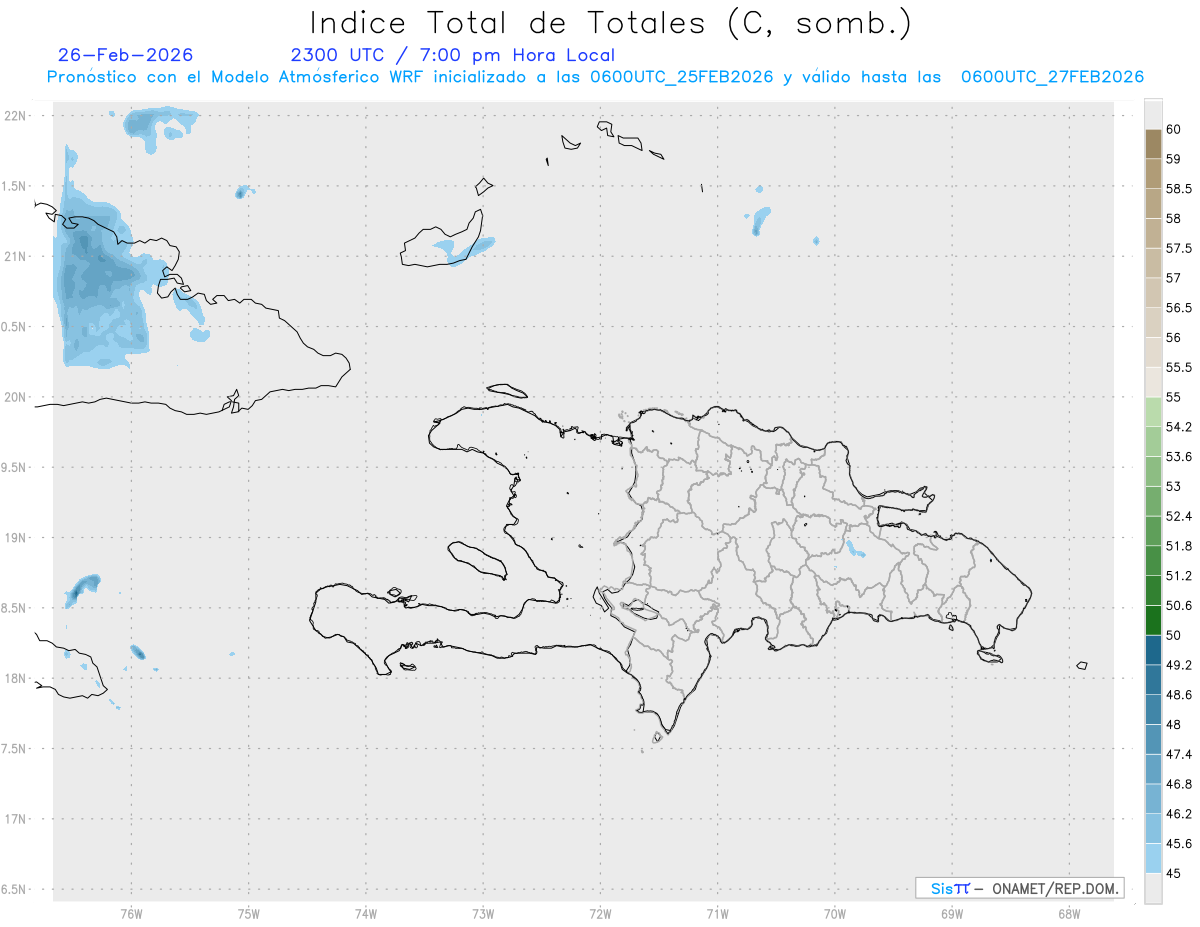Click the "58.5" value on the color scale

point(1178,188)
